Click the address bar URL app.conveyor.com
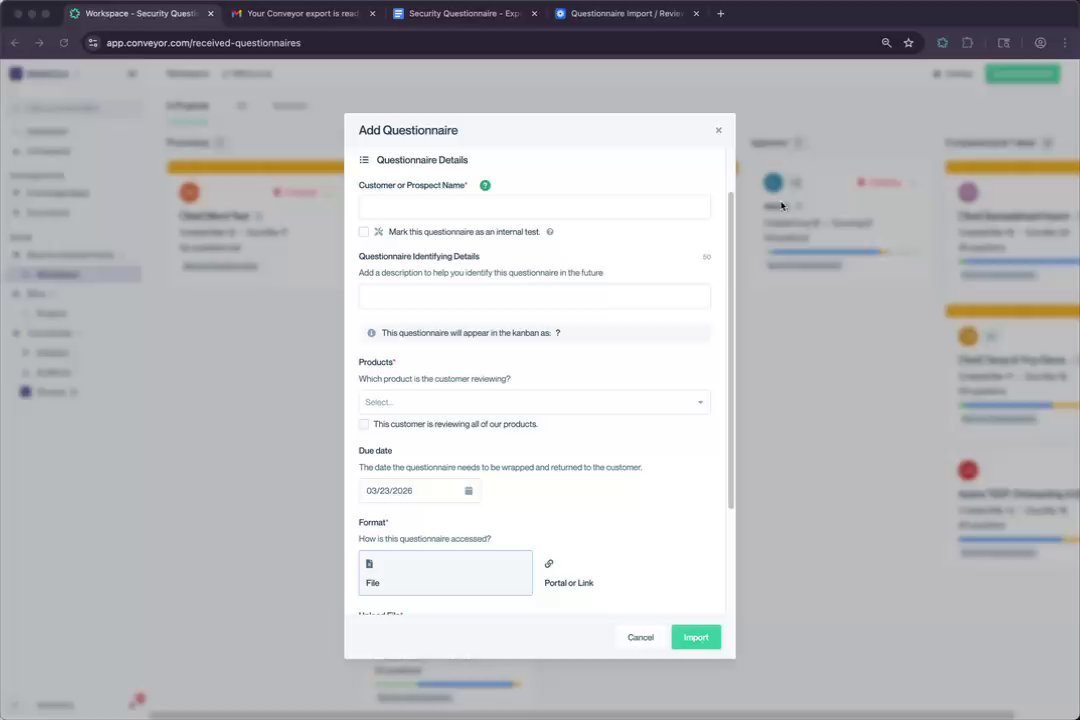 [203, 43]
